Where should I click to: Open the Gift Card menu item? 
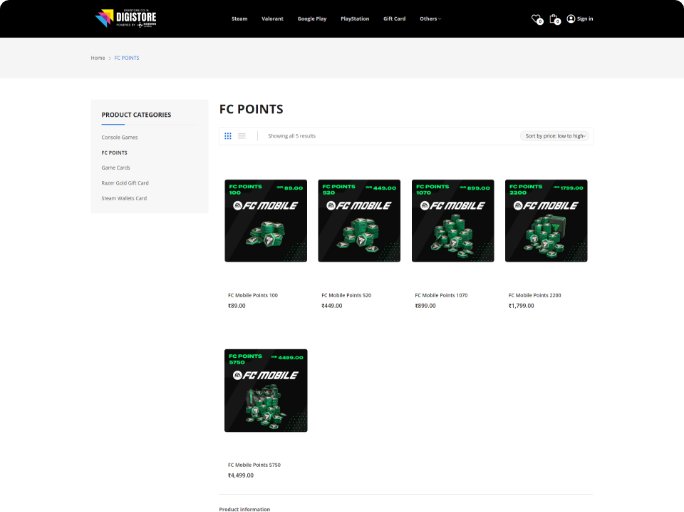pyautogui.click(x=394, y=19)
